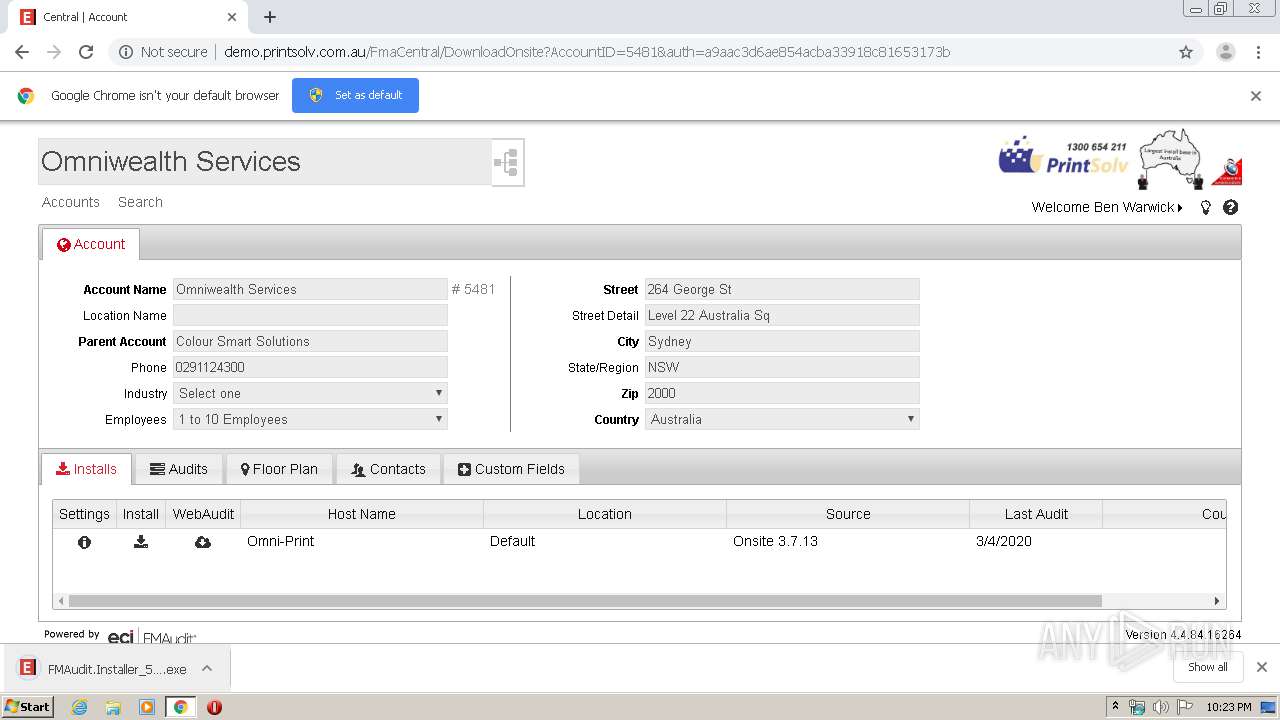Open media player taskbar icon

coord(147,707)
